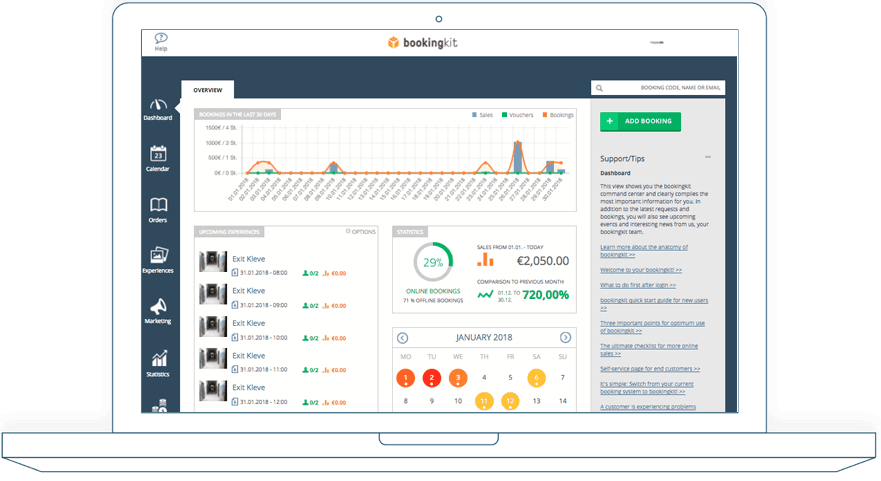Collapse the Support/Tips panel
The width and height of the screenshot is (881, 481).
pos(708,158)
